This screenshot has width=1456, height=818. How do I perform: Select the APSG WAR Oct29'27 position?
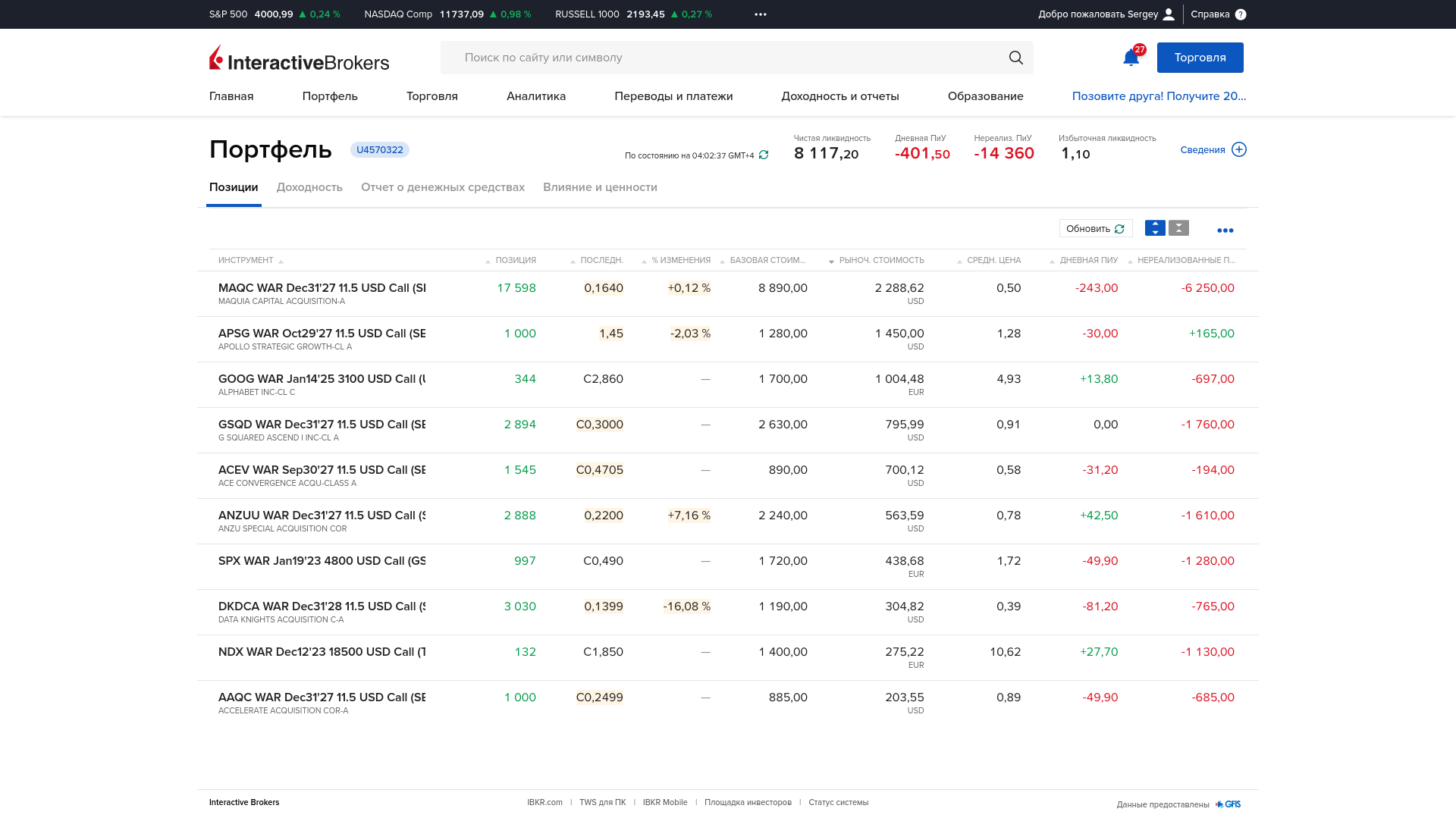pos(728,340)
